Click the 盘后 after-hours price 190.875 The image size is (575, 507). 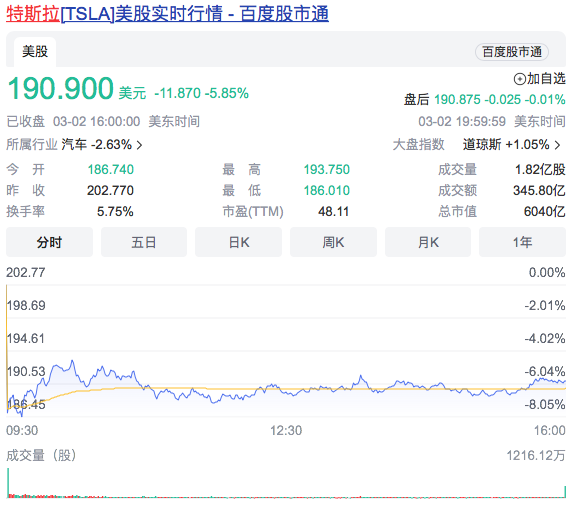(457, 99)
